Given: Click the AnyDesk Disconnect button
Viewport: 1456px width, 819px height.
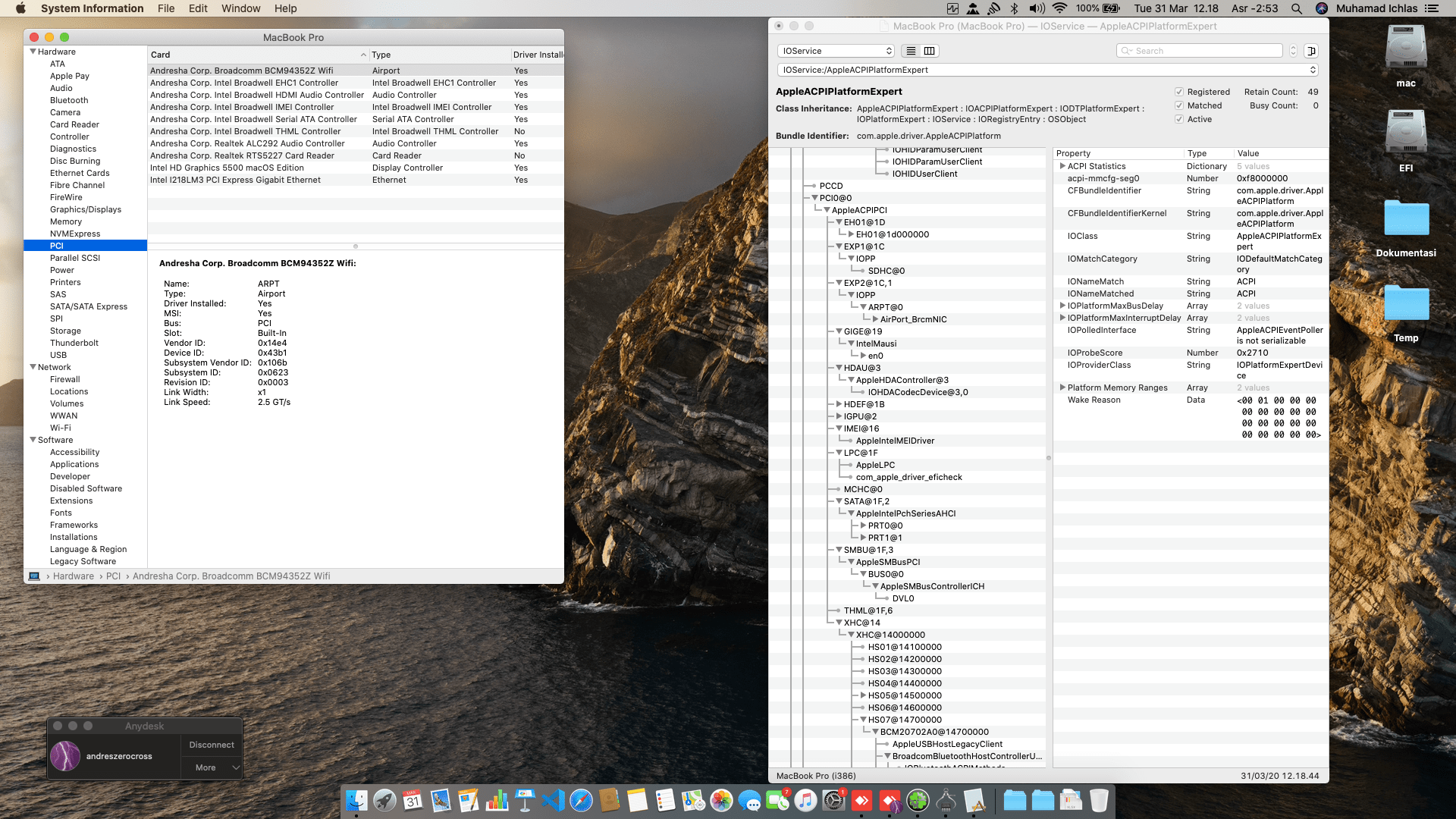Looking at the screenshot, I should pos(212,745).
